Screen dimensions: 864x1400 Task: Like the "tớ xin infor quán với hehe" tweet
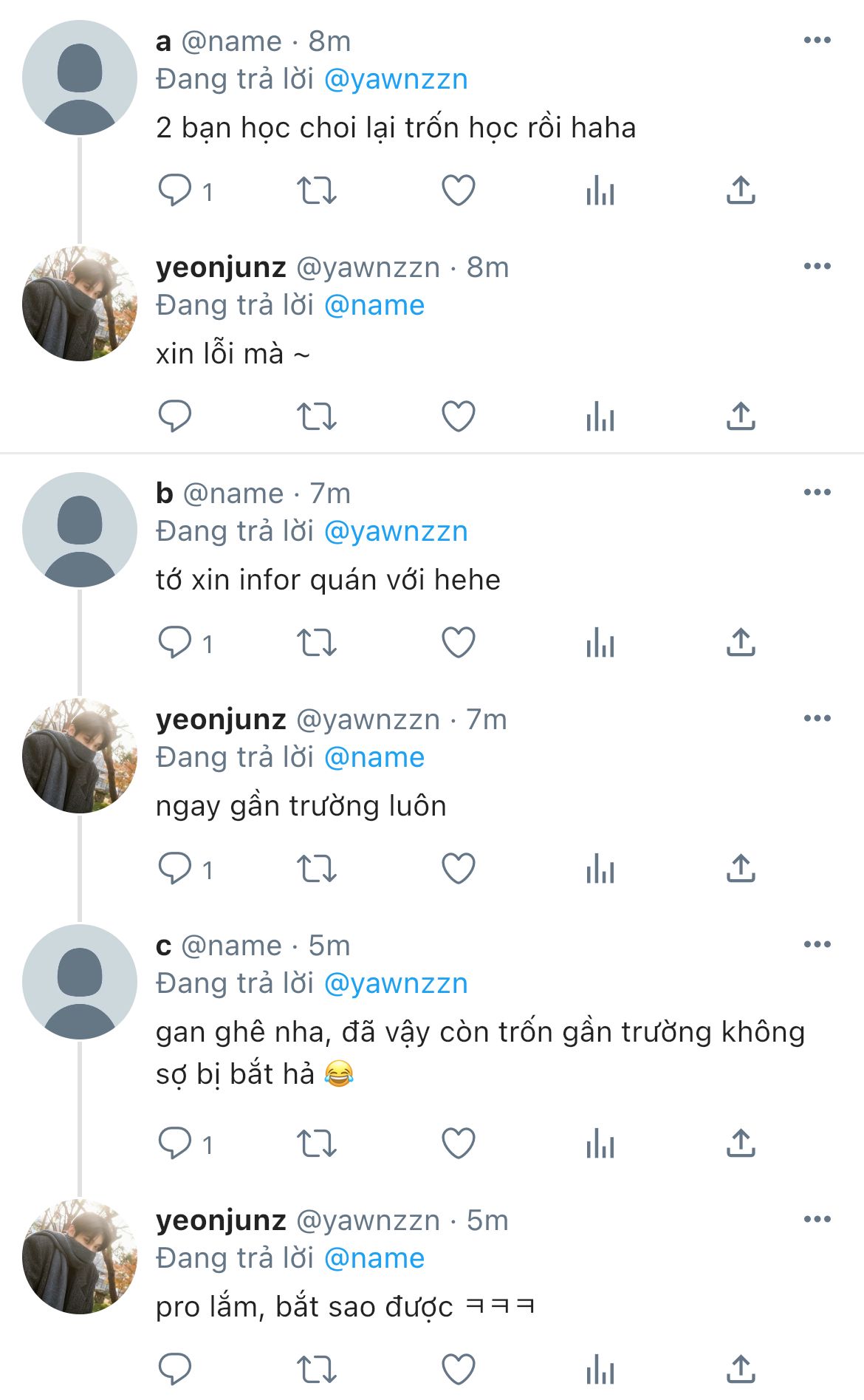[458, 643]
